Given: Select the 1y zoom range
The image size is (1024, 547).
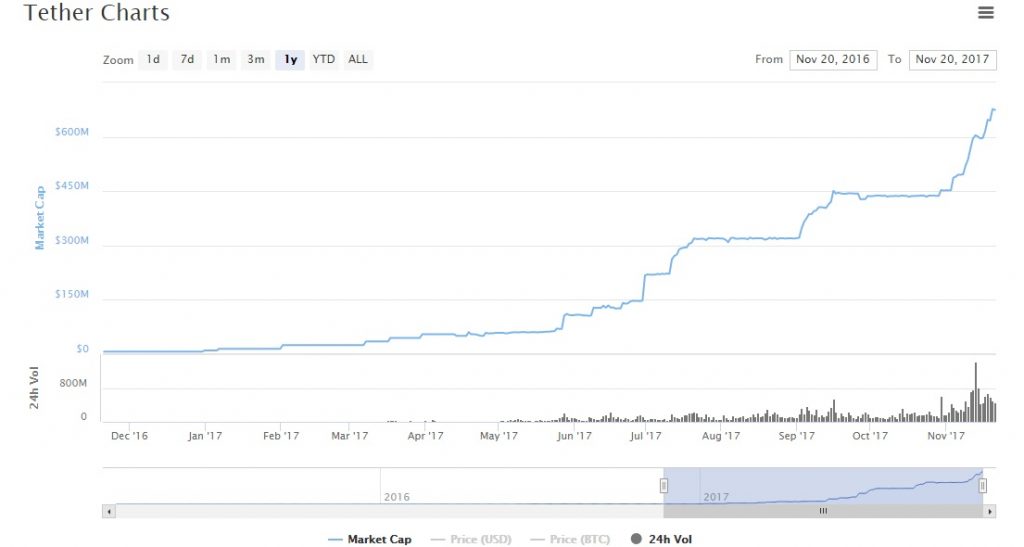Looking at the screenshot, I should coord(290,59).
